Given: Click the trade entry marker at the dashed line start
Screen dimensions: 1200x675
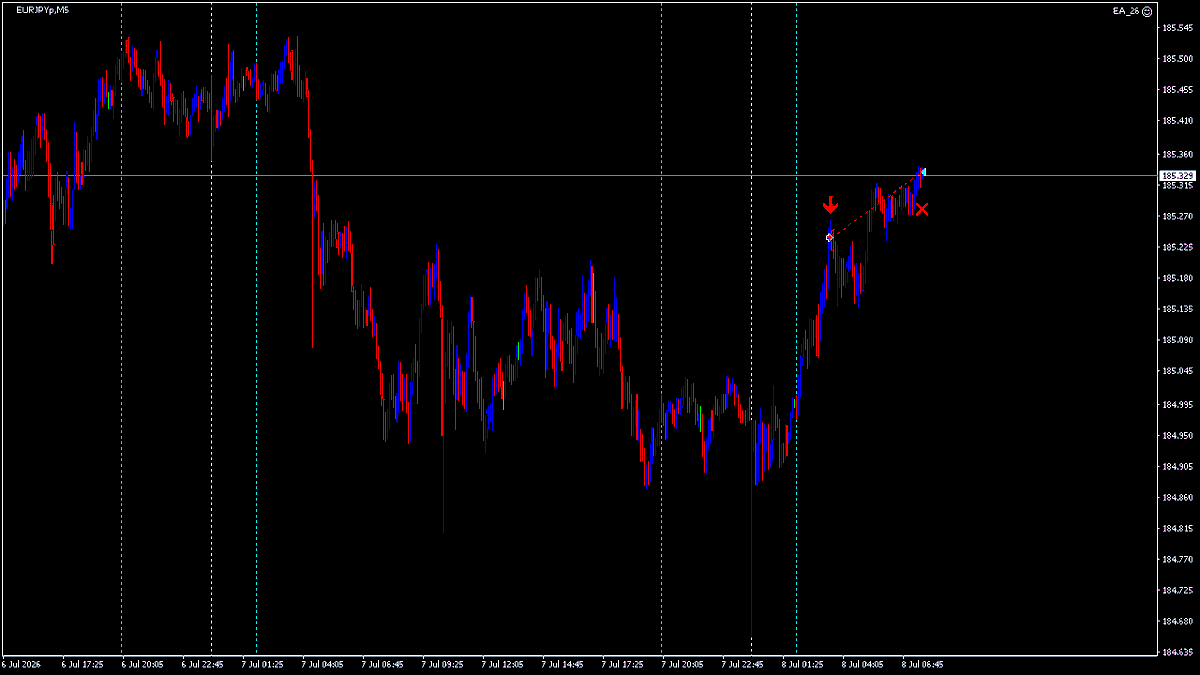Looking at the screenshot, I should [829, 237].
